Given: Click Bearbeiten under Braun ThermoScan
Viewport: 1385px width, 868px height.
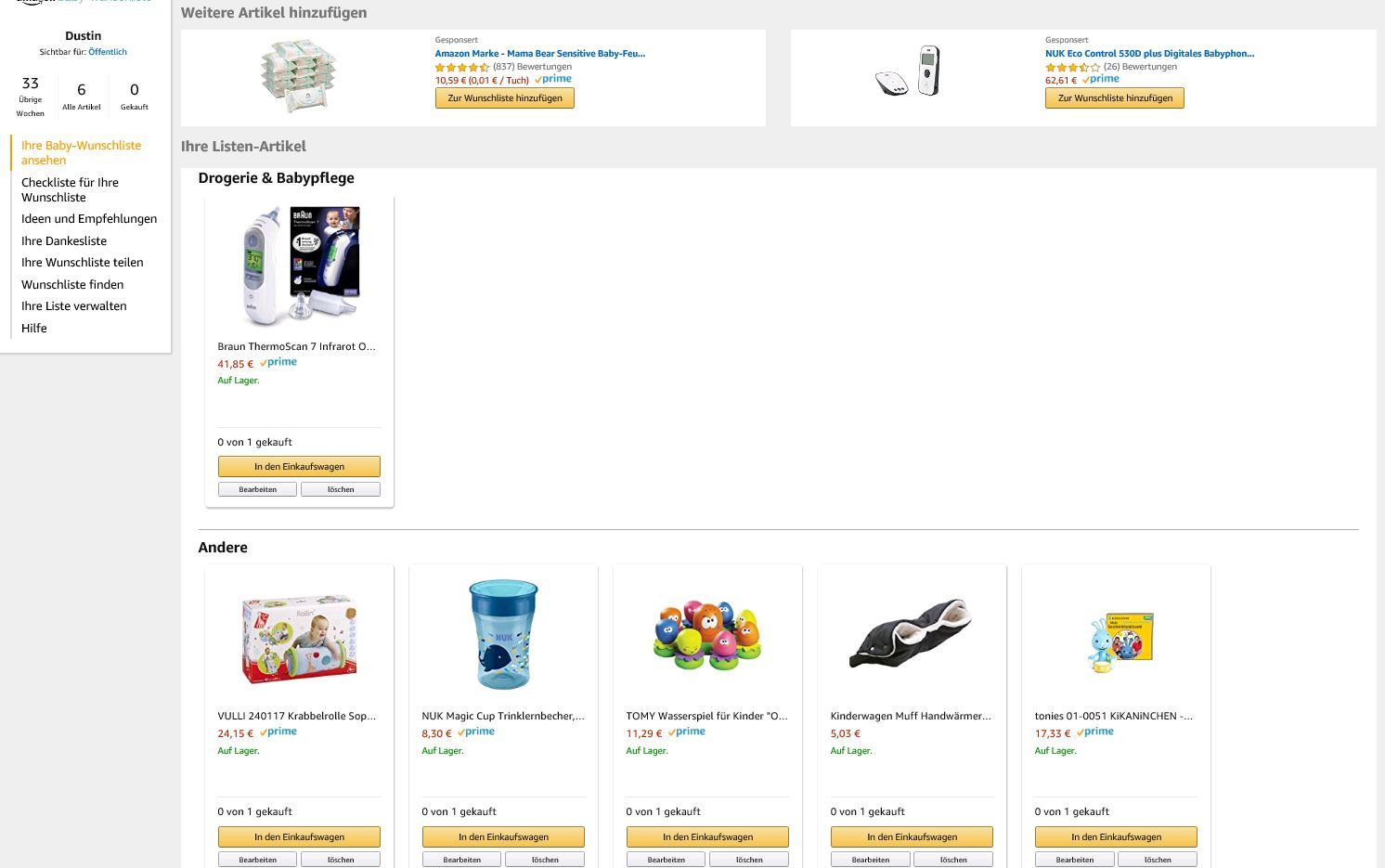Looking at the screenshot, I should tap(257, 489).
